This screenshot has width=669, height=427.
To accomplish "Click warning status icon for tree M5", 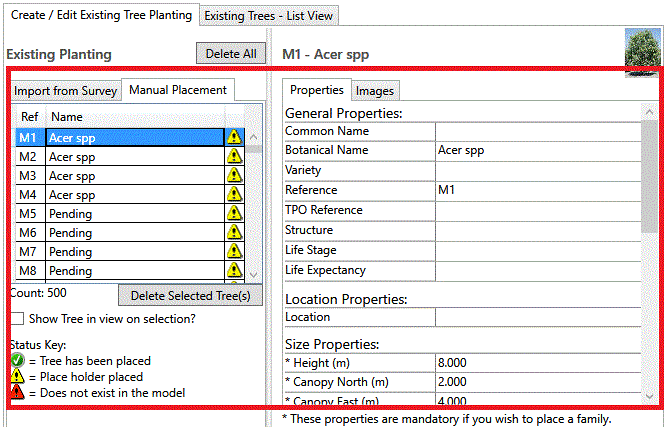I will point(234,214).
